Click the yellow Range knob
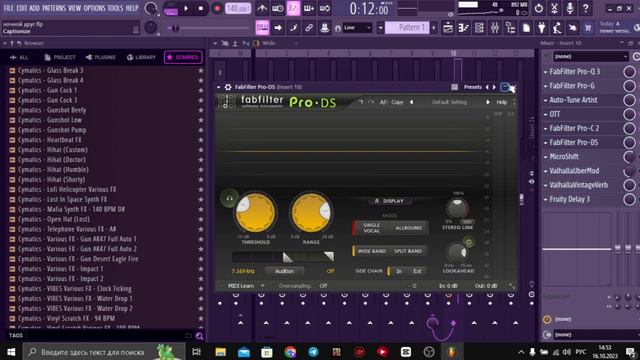 pyautogui.click(x=311, y=213)
